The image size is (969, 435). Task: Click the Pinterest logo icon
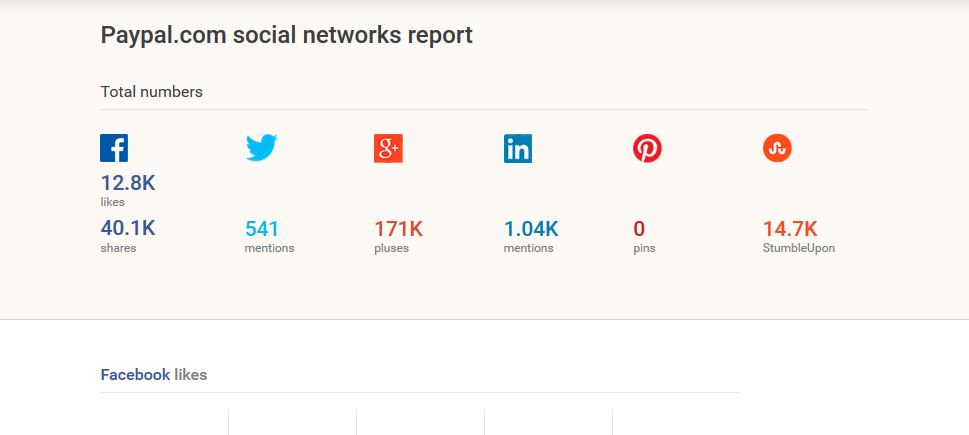click(x=647, y=148)
